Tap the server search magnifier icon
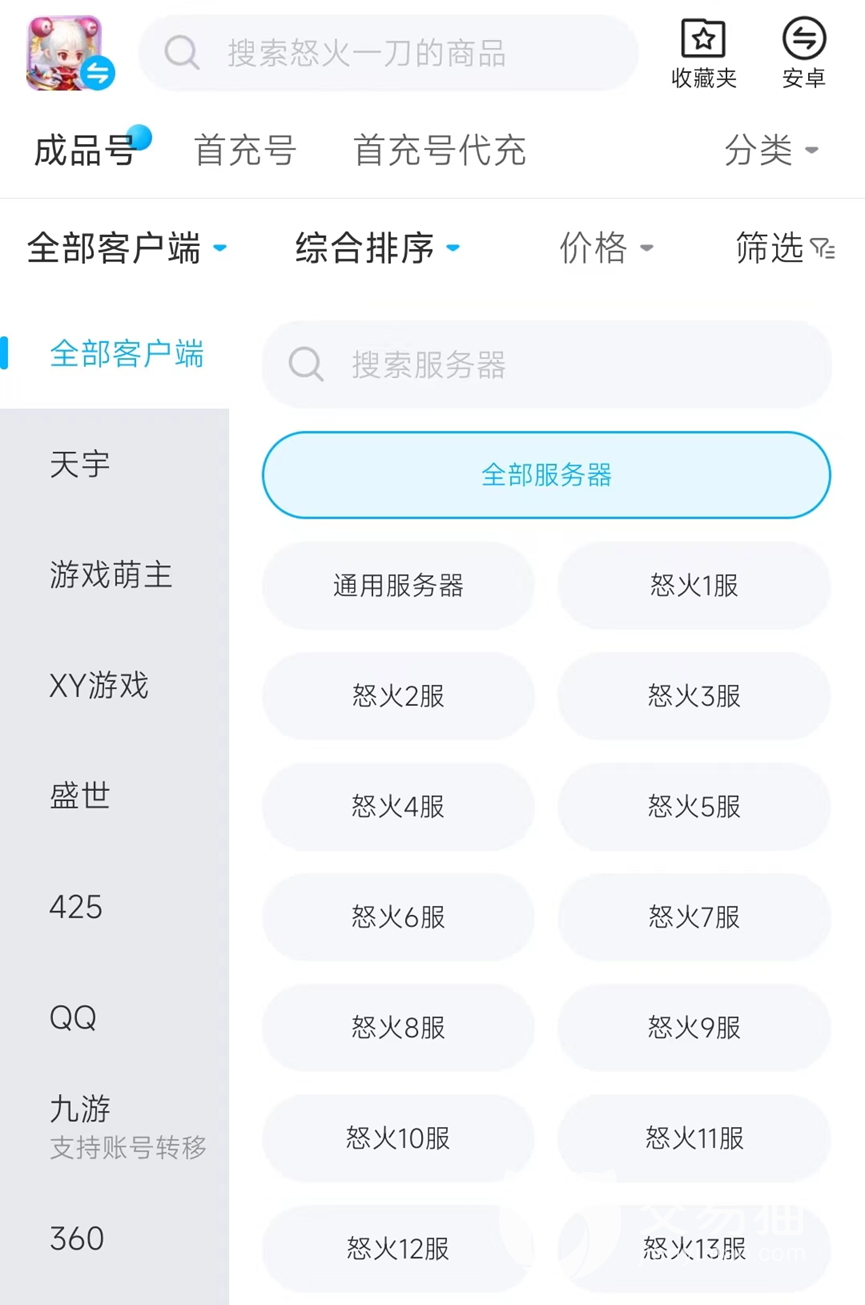 coord(306,365)
